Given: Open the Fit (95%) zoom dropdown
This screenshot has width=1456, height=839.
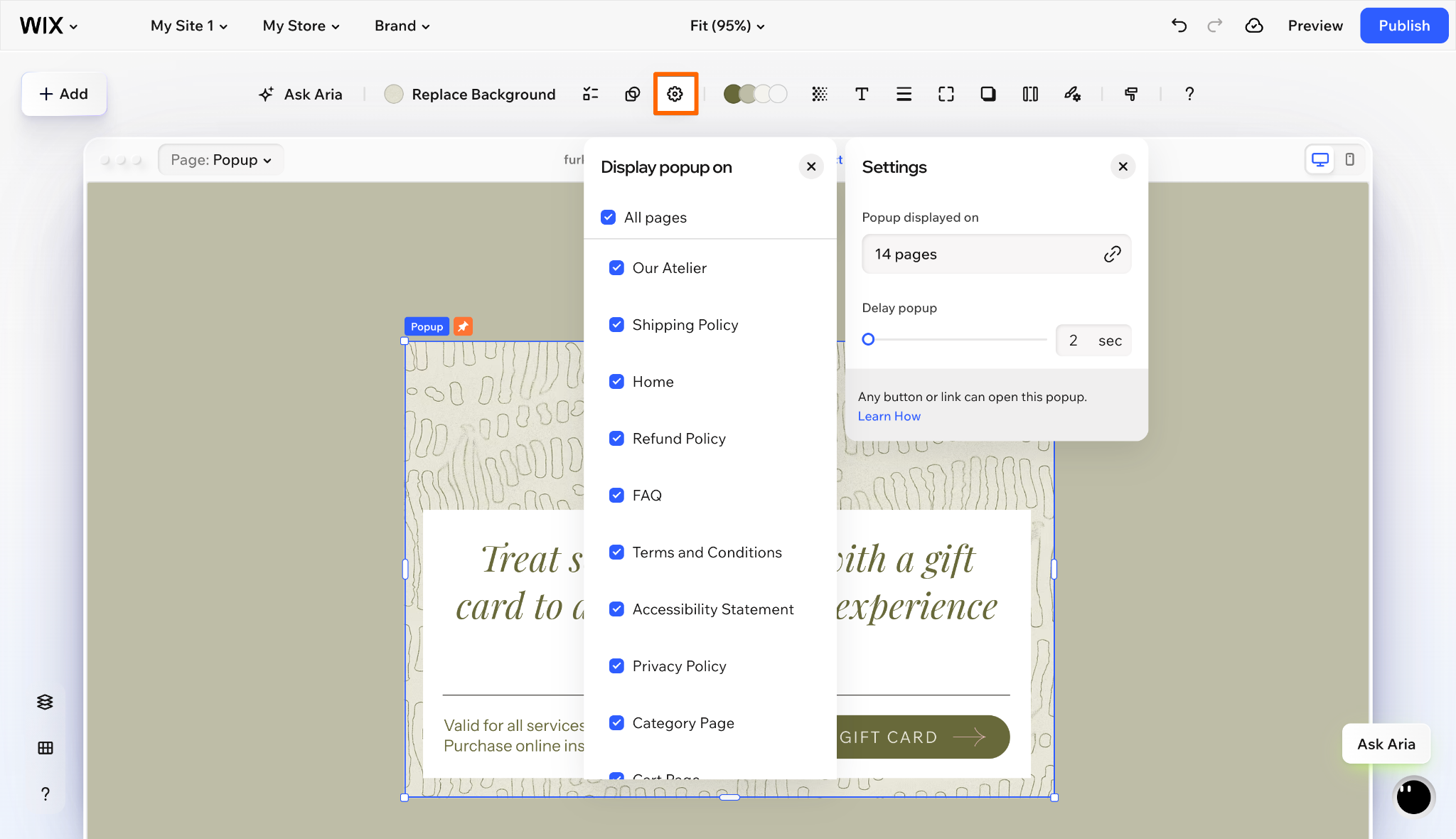Looking at the screenshot, I should [727, 26].
